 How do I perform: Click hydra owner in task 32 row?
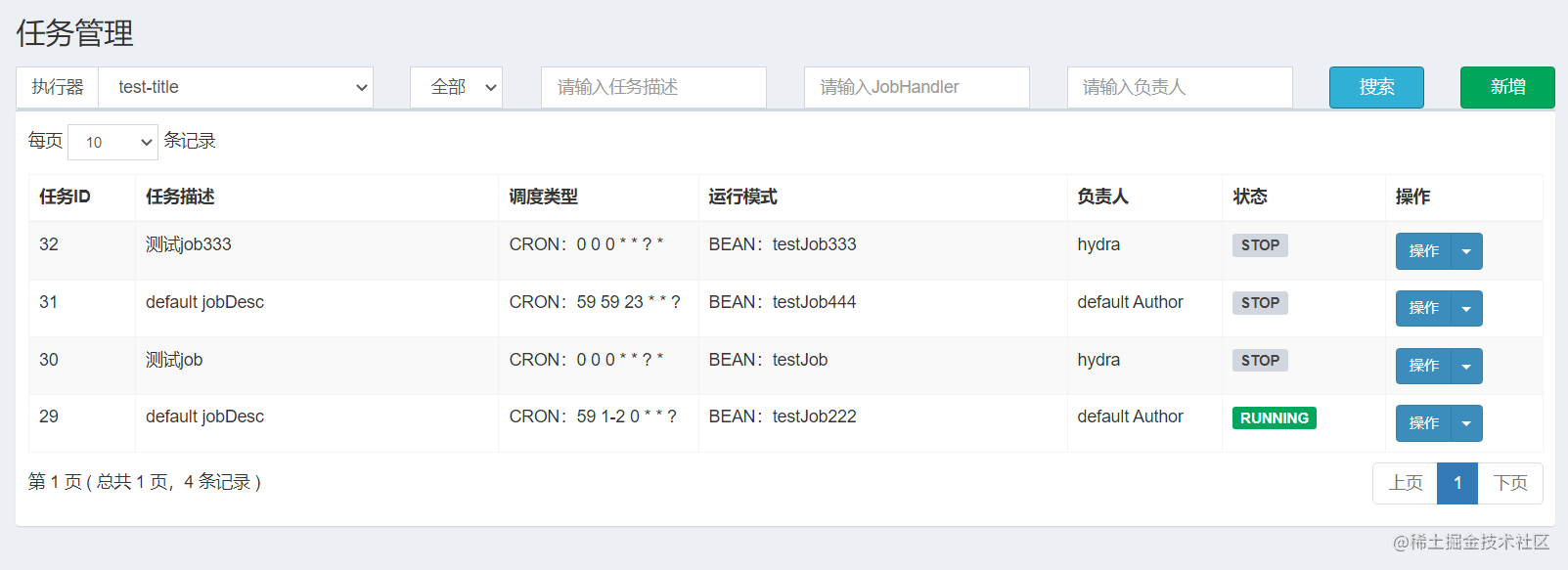point(1098,244)
